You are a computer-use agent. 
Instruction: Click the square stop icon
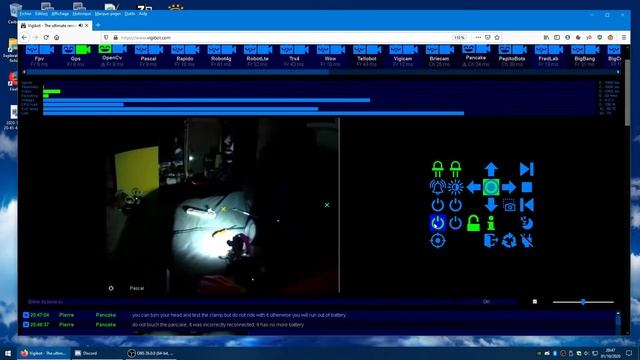click(x=527, y=187)
